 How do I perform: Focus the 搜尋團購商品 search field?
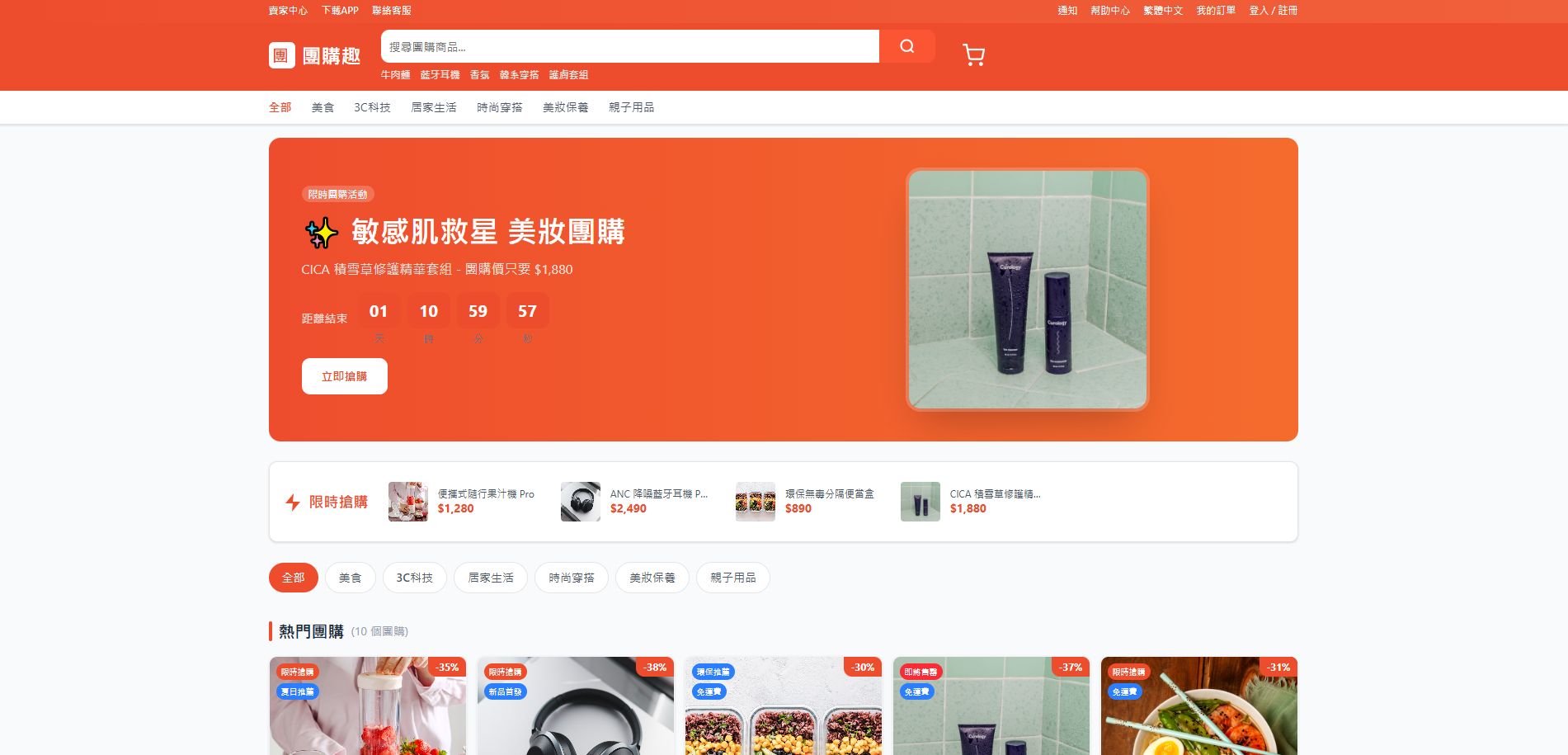[x=630, y=46]
